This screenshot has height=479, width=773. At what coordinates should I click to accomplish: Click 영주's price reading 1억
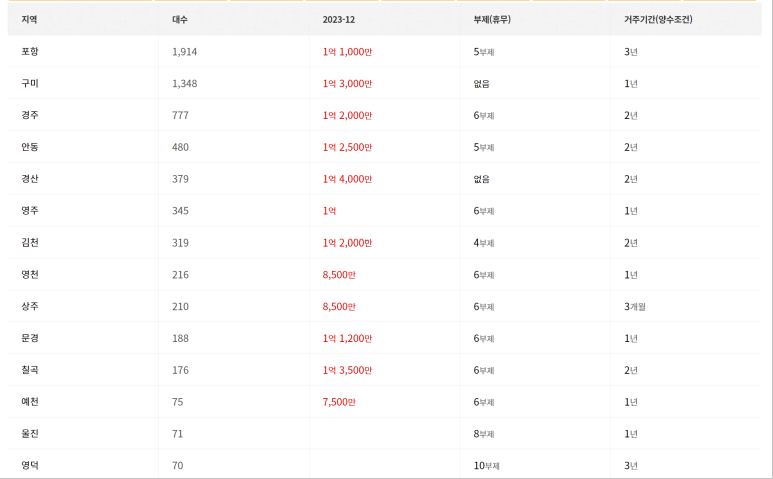tap(329, 211)
